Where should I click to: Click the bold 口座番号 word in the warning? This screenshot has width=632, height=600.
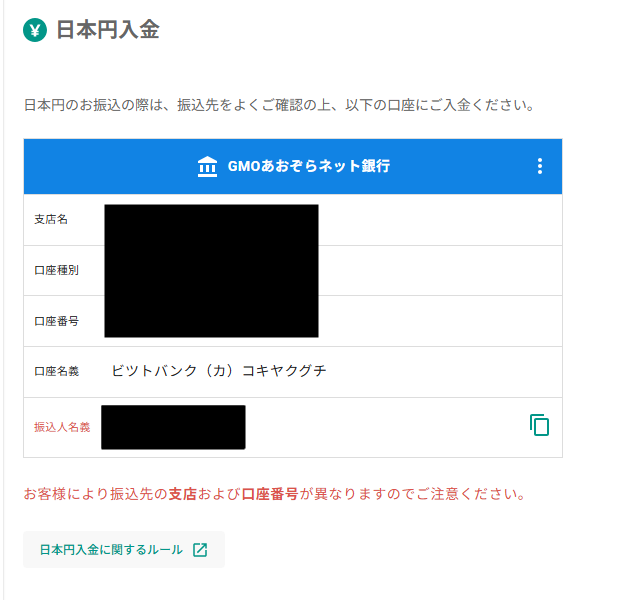coord(270,494)
